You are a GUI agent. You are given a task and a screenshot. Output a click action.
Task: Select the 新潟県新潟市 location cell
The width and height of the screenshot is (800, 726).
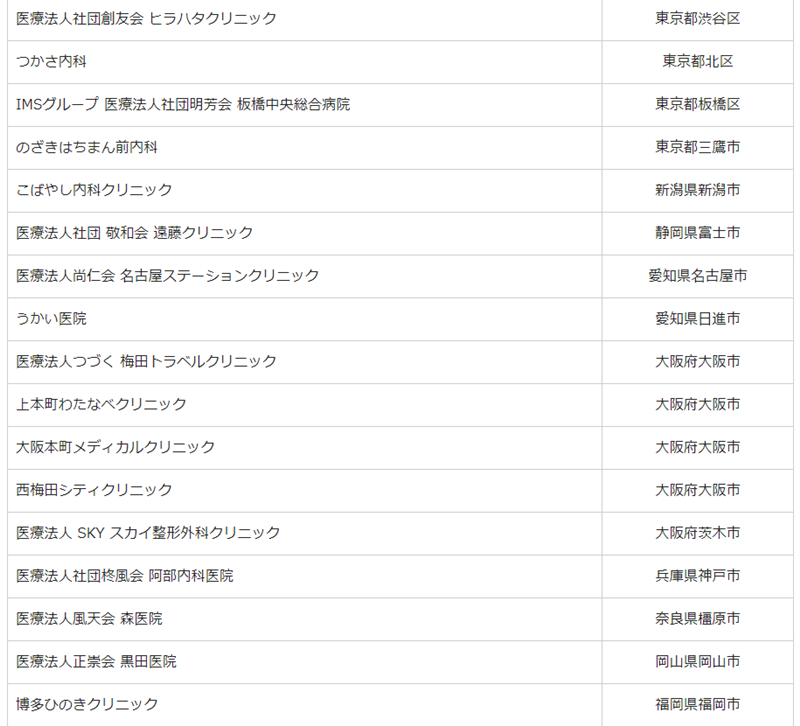coord(697,190)
